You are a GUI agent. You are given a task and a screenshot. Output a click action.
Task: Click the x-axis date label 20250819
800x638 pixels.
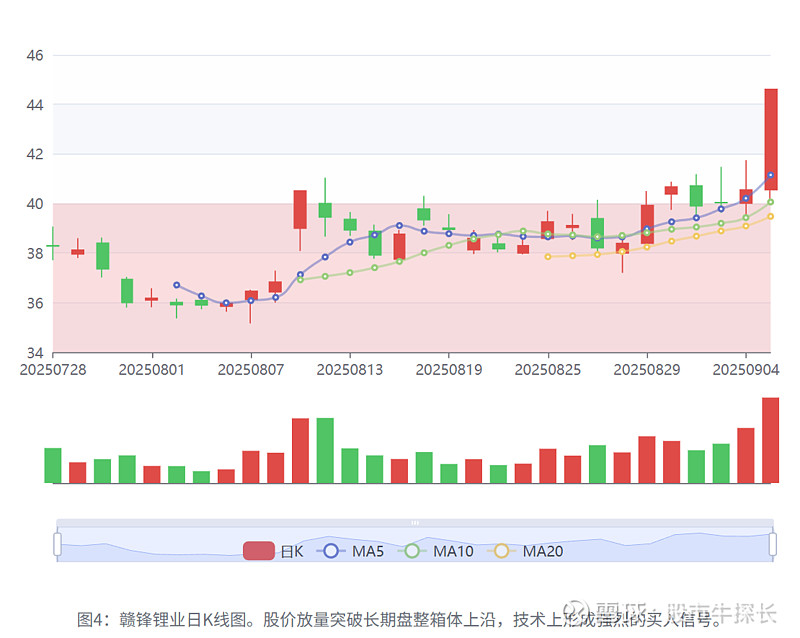(x=449, y=370)
